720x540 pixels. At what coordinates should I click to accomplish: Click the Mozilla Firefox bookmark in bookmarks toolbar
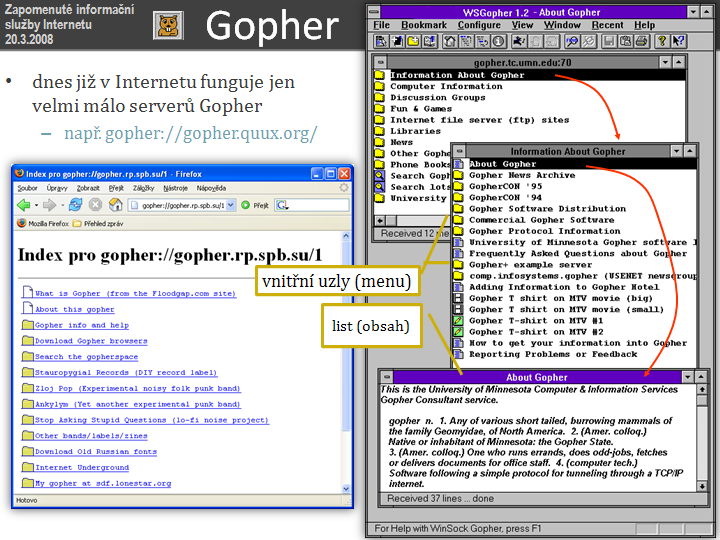43,224
